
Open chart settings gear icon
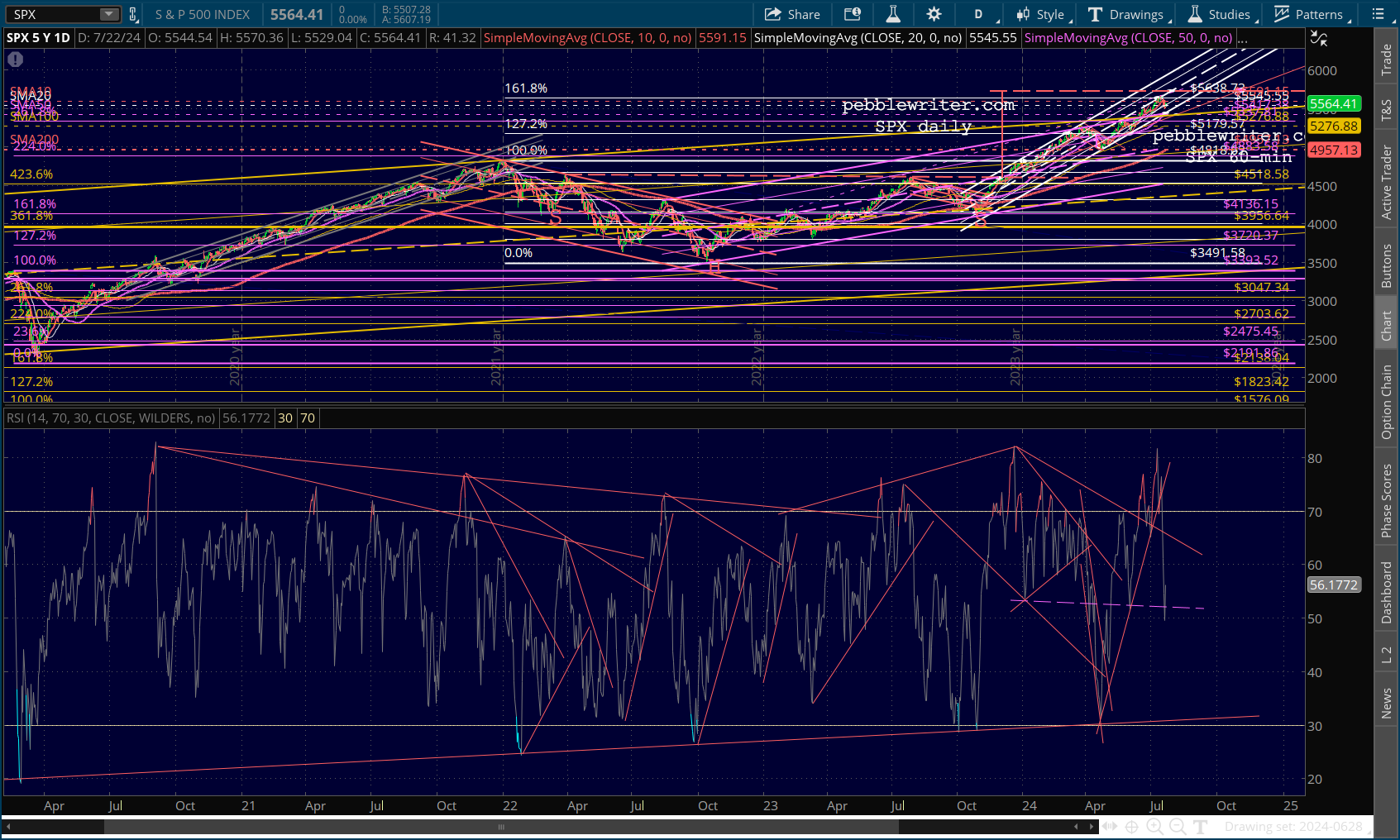(934, 14)
